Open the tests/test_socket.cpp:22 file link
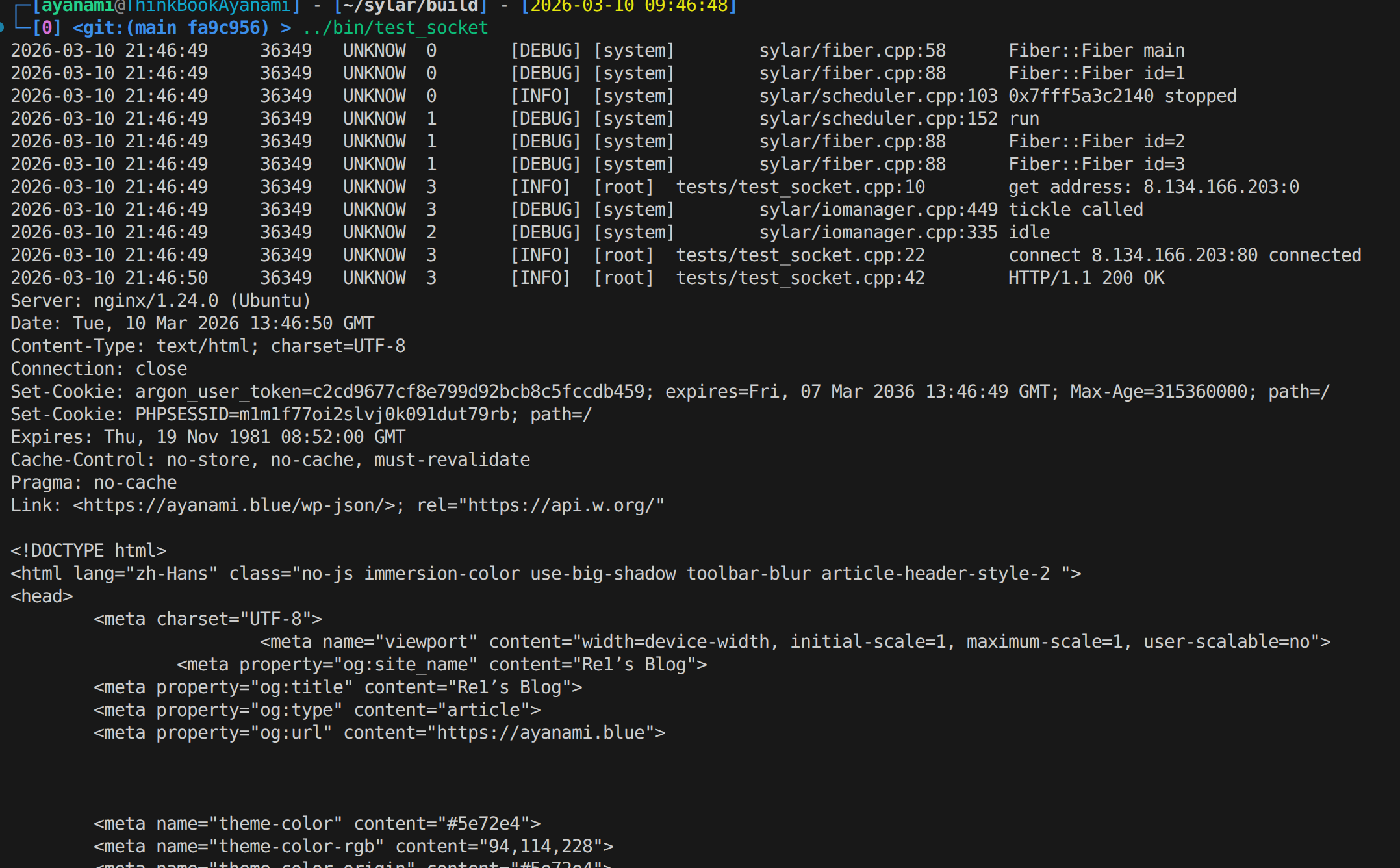 click(800, 255)
